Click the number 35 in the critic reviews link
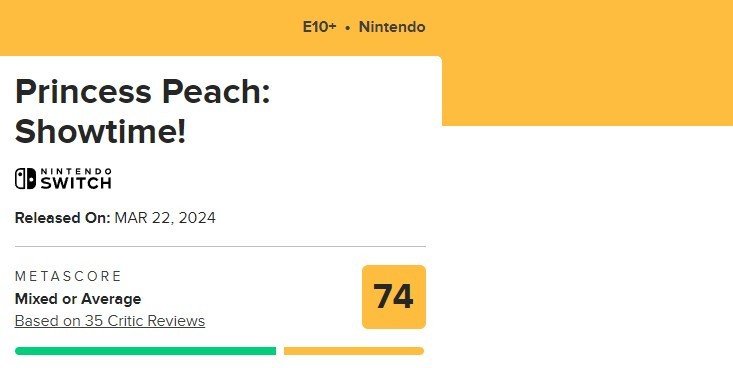The width and height of the screenshot is (733, 368). [x=94, y=321]
